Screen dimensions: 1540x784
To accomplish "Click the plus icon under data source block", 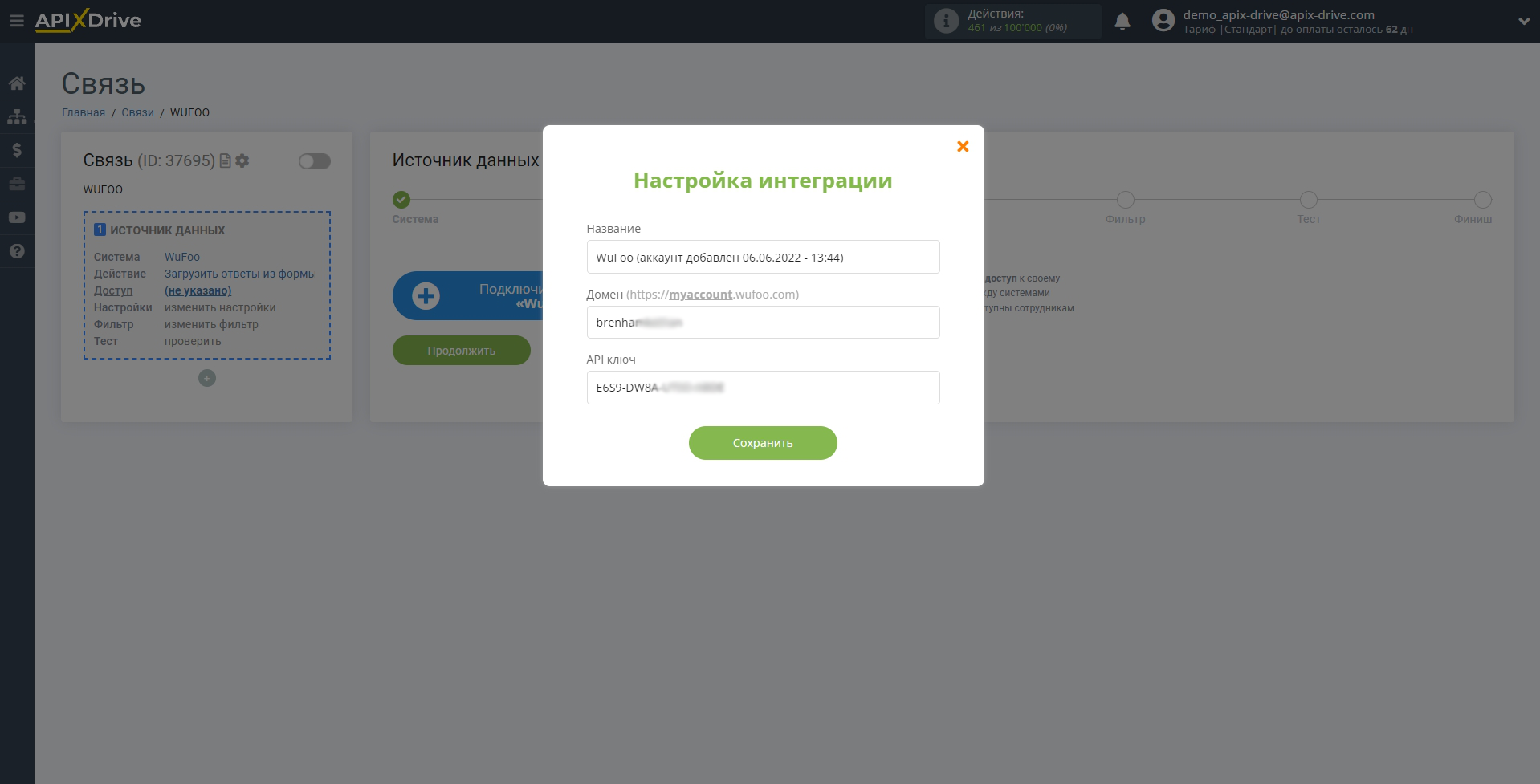I will pos(207,378).
